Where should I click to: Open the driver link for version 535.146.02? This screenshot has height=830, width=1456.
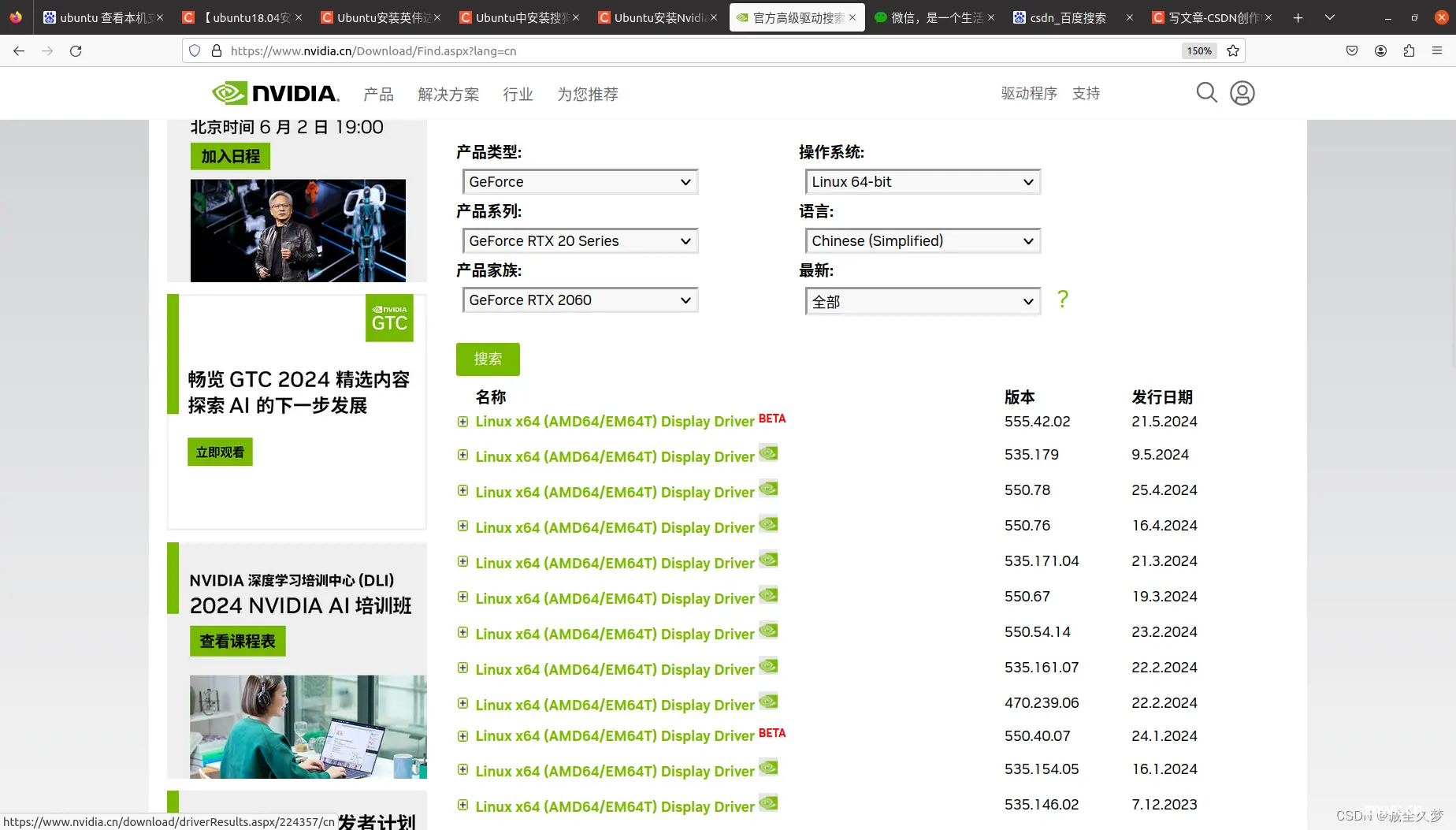(x=615, y=806)
